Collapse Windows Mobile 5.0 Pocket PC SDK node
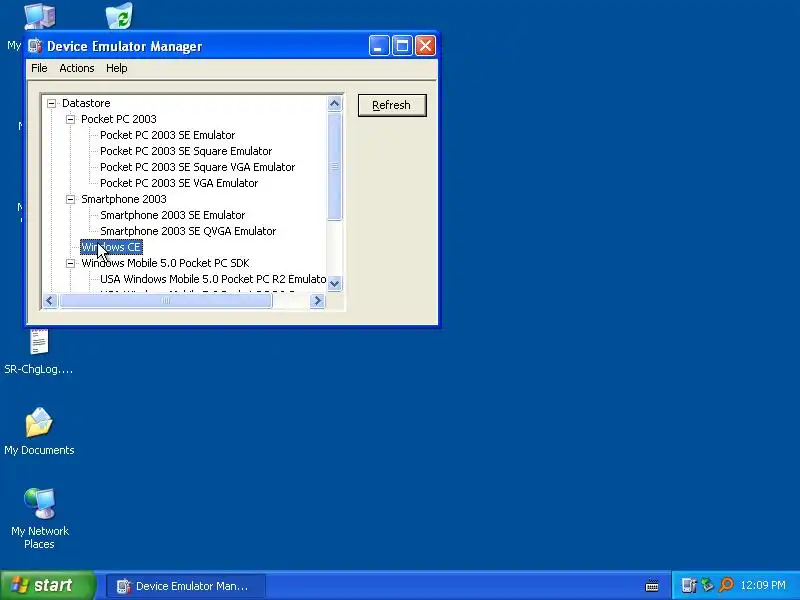Screen dimensions: 800x600 tap(71, 263)
